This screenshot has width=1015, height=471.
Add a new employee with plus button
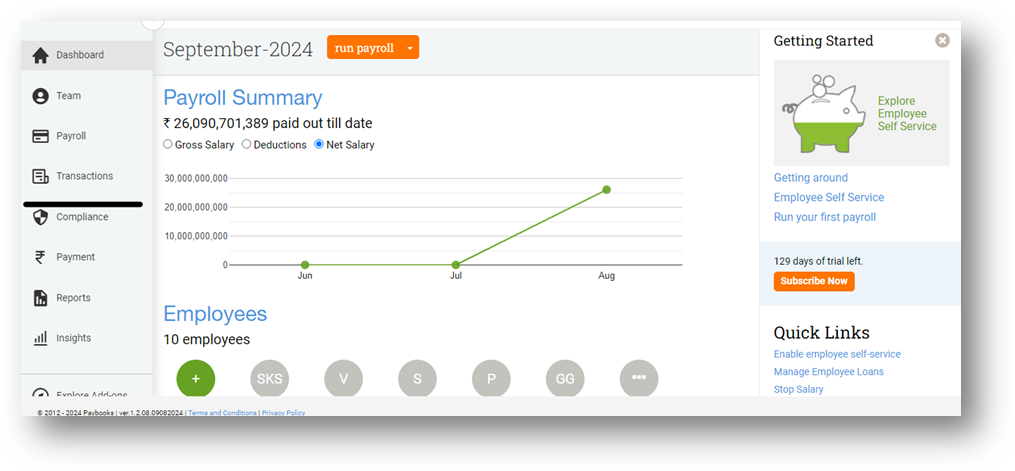[x=195, y=378]
